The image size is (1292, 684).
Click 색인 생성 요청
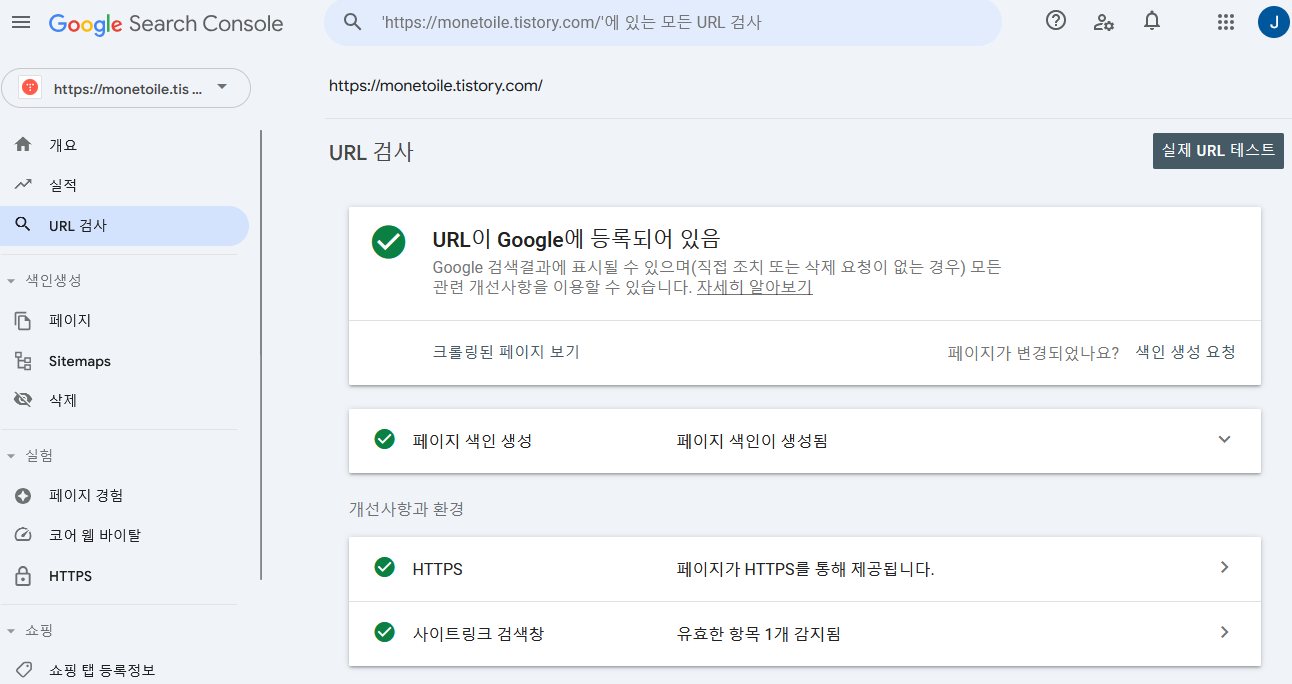click(1186, 352)
